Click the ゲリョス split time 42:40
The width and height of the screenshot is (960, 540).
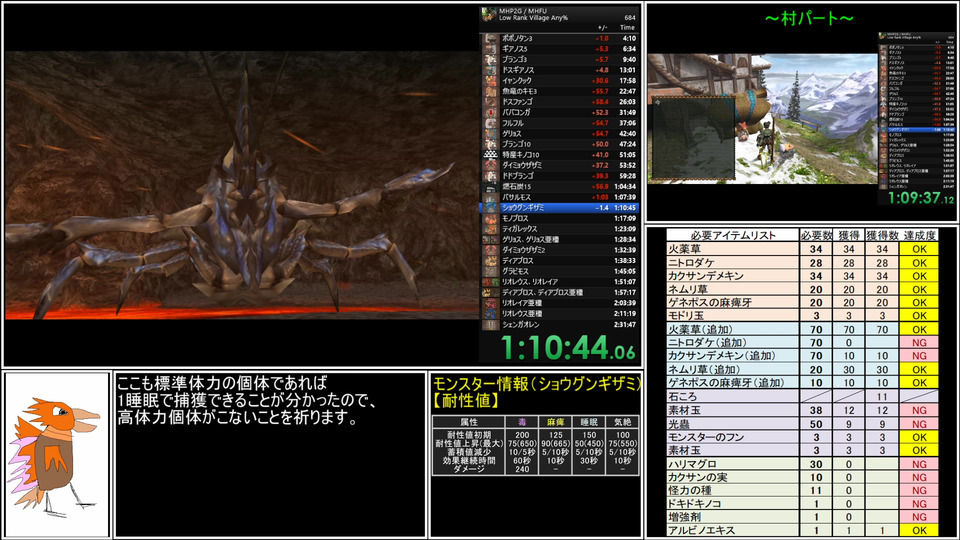coord(628,133)
